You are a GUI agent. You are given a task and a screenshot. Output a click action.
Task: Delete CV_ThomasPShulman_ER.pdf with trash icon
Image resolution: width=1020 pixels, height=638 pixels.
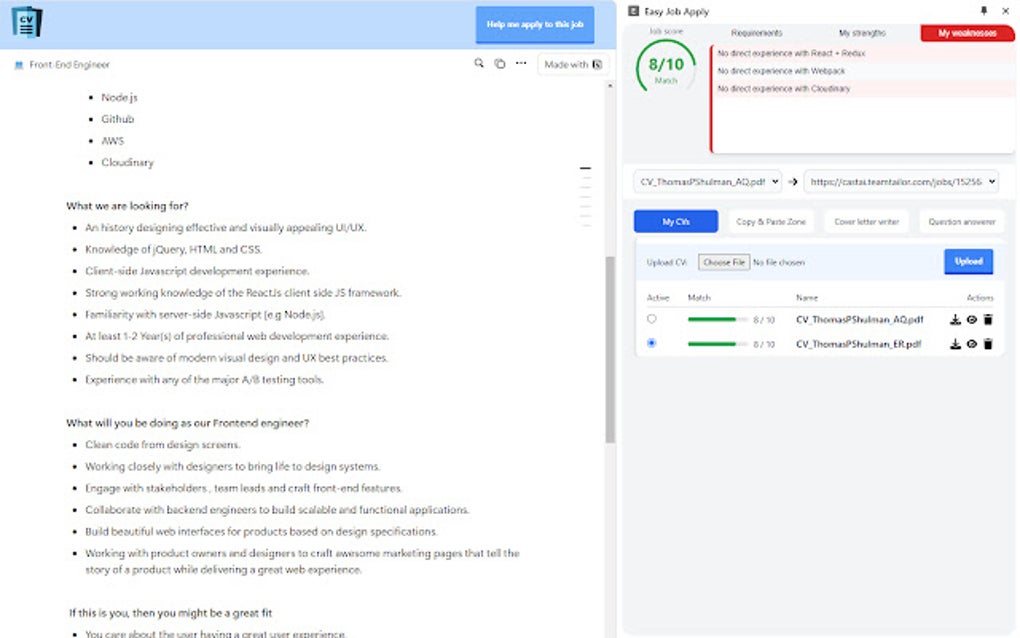[989, 344]
